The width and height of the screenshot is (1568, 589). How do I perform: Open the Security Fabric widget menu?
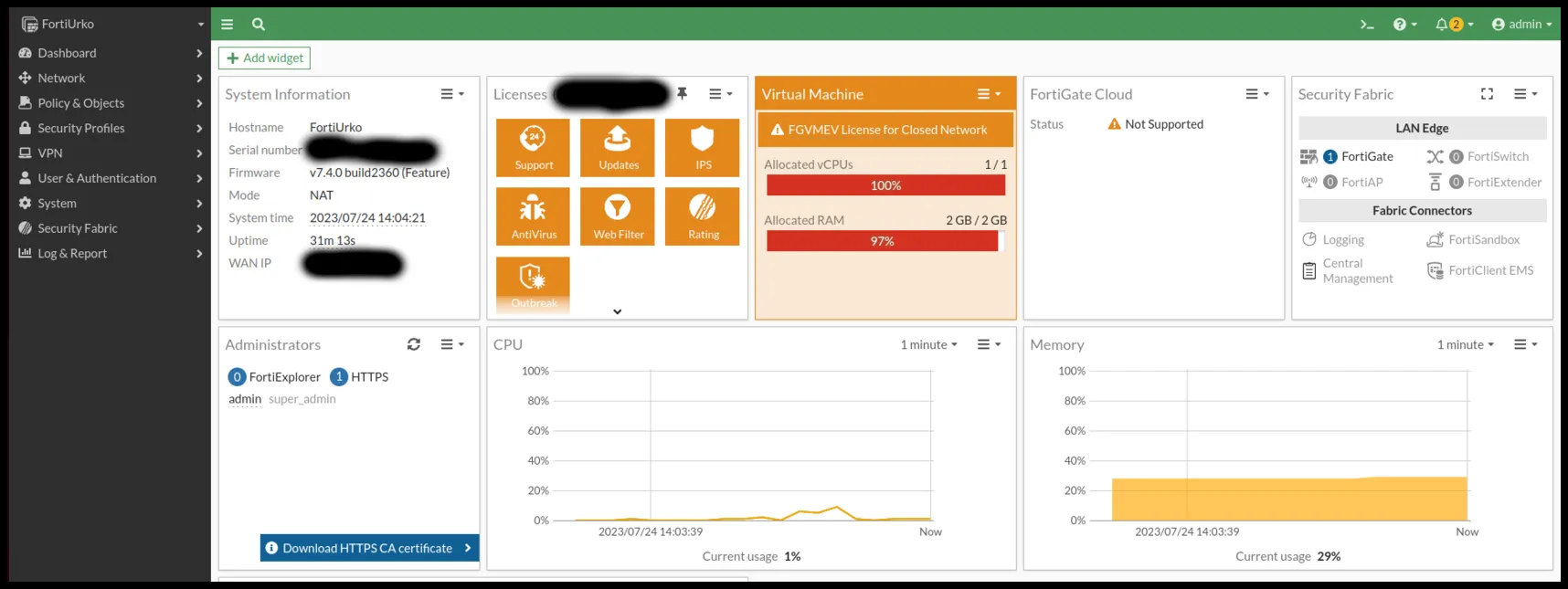coord(1526,94)
